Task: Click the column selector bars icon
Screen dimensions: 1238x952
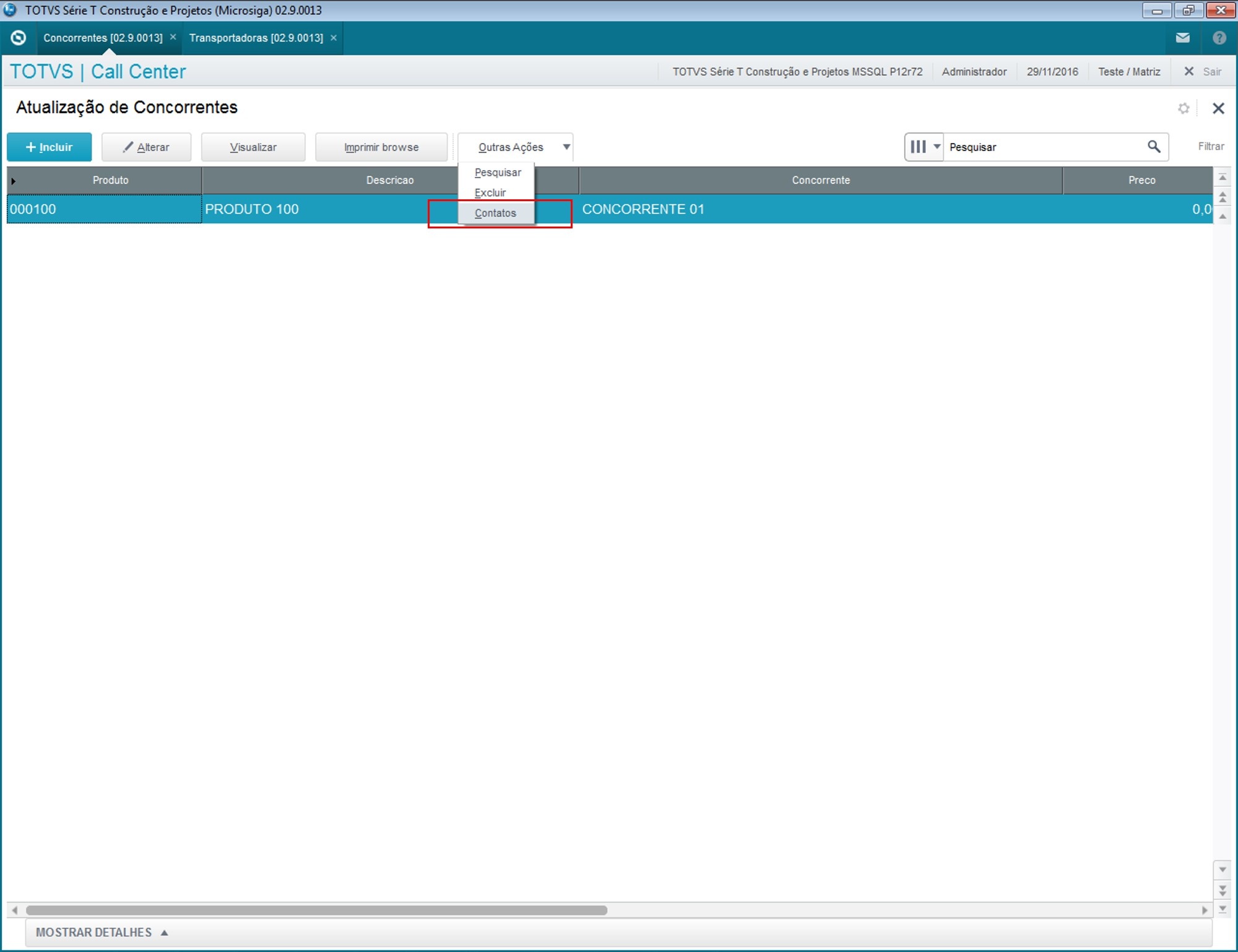Action: coord(918,147)
